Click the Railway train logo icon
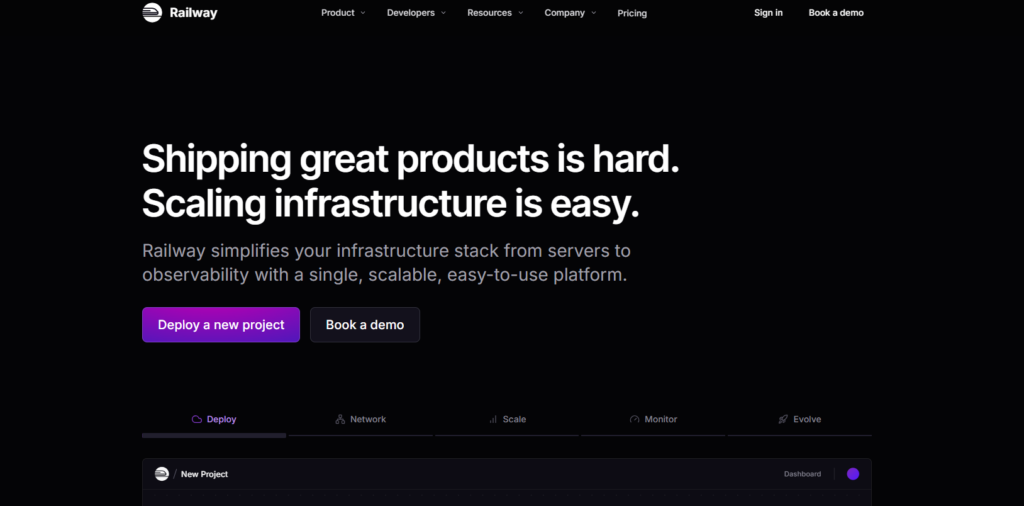 (x=152, y=12)
